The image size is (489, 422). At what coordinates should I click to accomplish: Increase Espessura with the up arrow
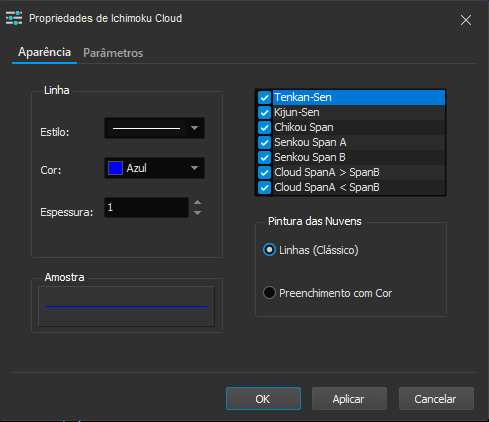197,202
